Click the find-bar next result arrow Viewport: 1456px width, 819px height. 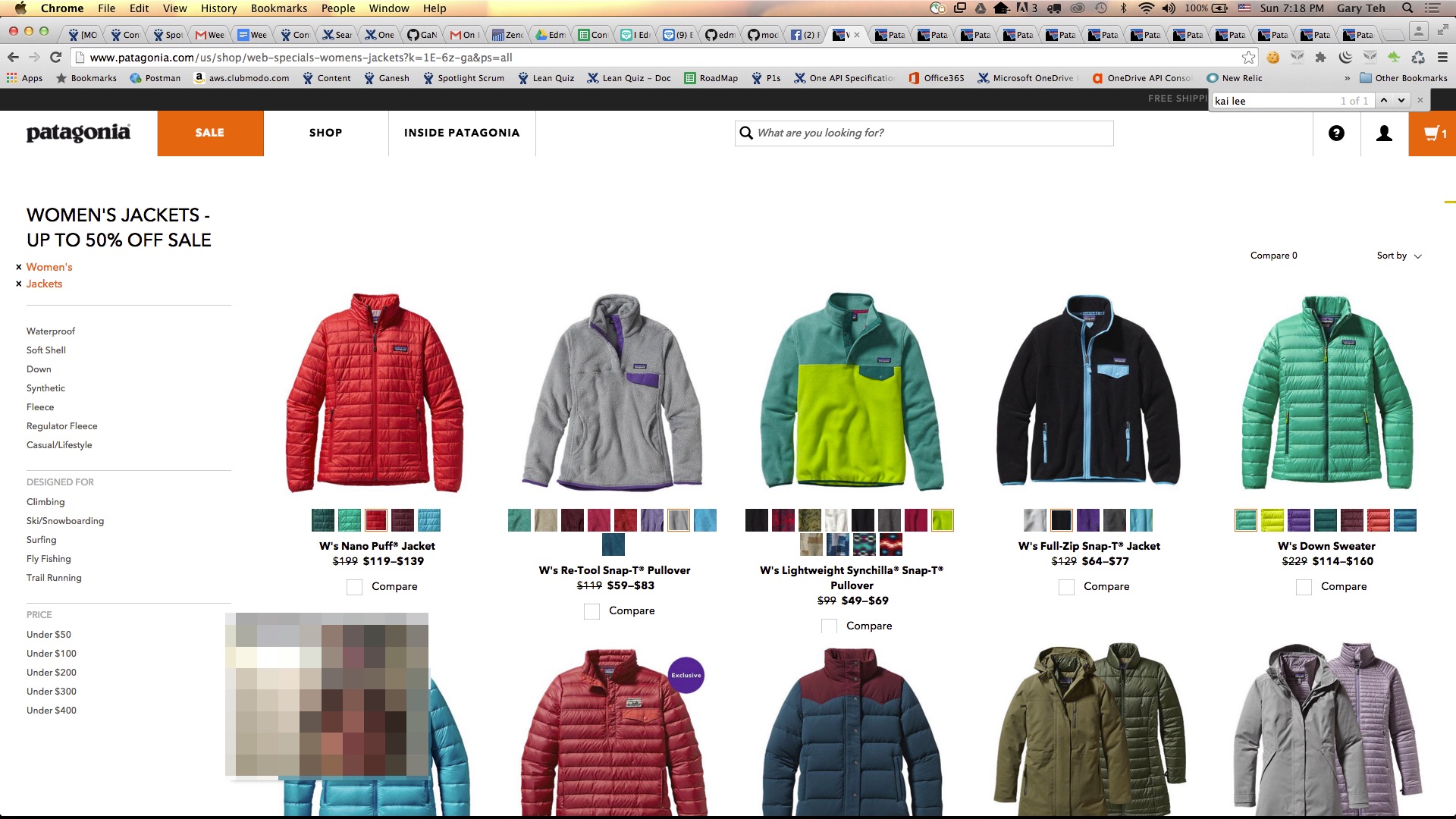coord(1401,100)
